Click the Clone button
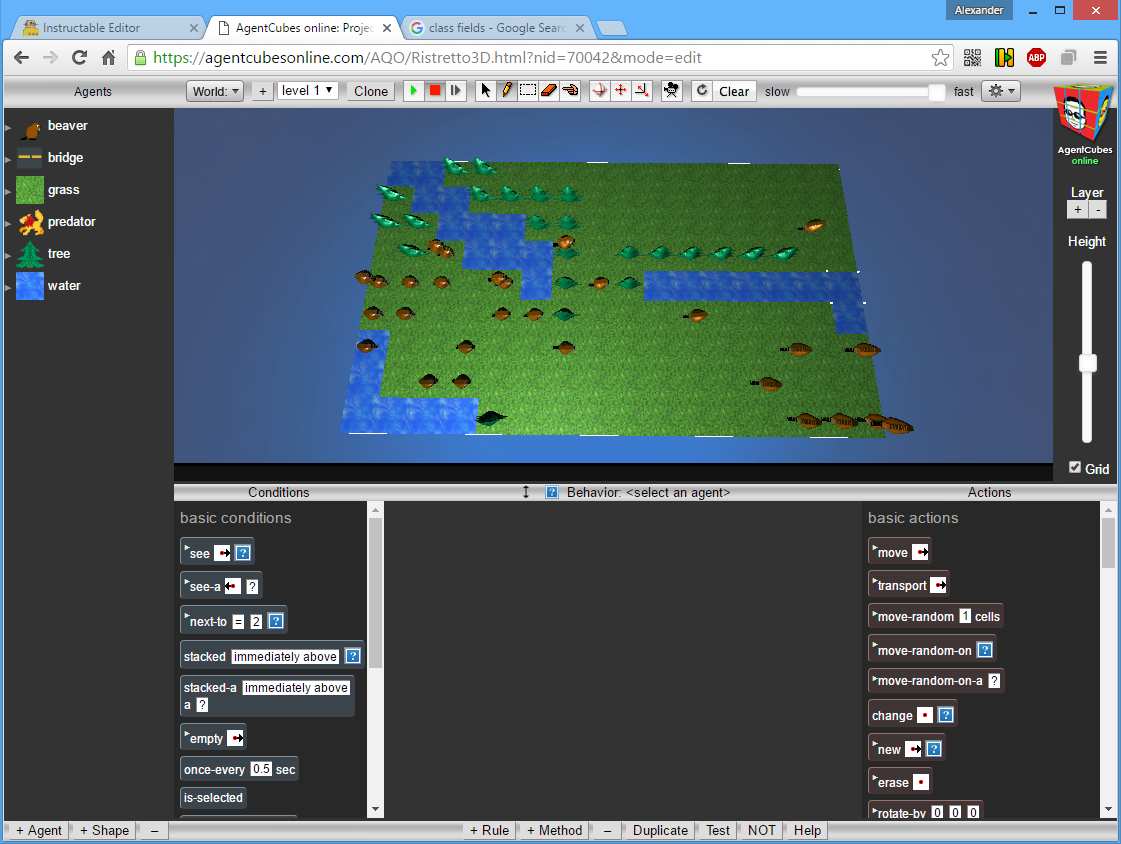This screenshot has width=1121, height=844. tap(370, 91)
